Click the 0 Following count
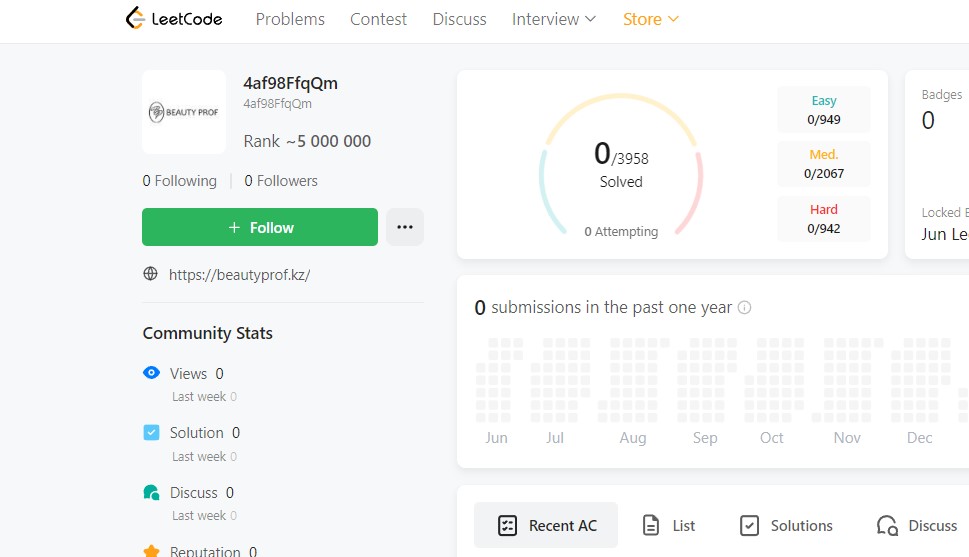969x557 pixels. click(179, 181)
